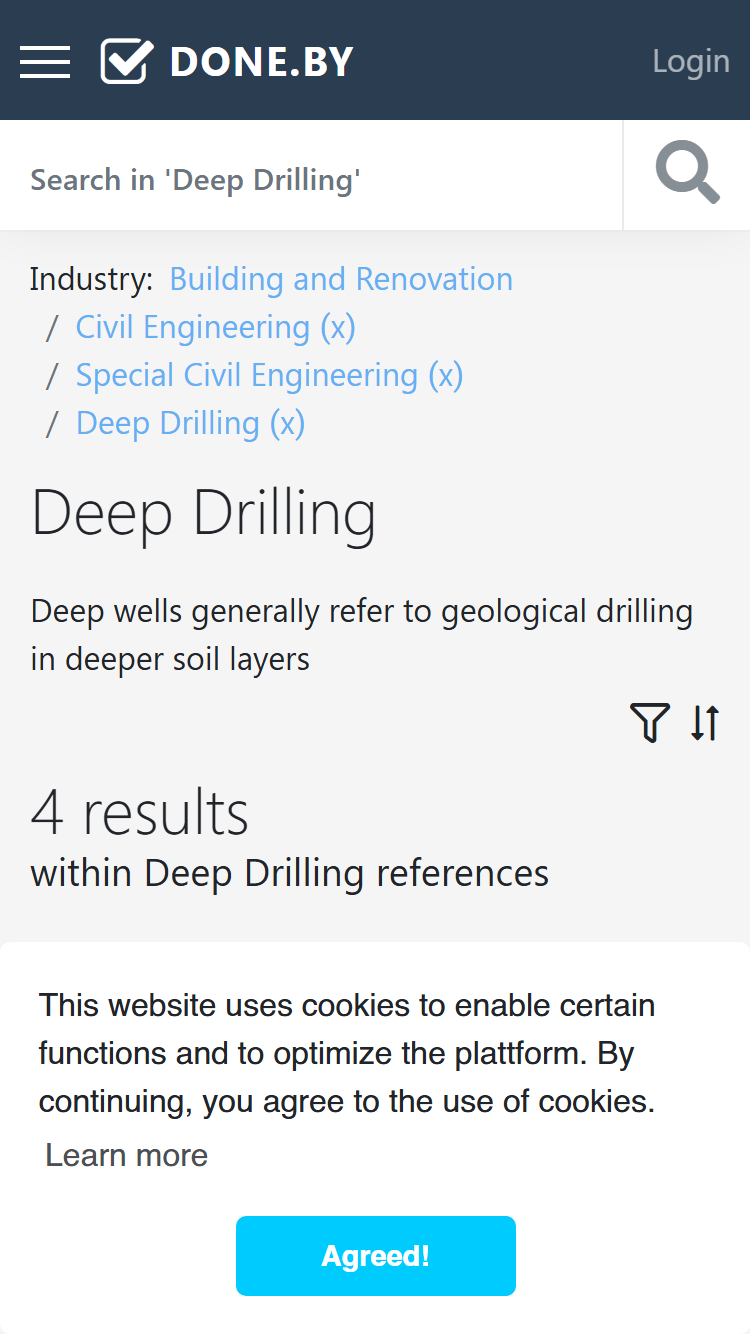Click the magnifying glass search icon
The width and height of the screenshot is (750, 1334).
point(687,175)
